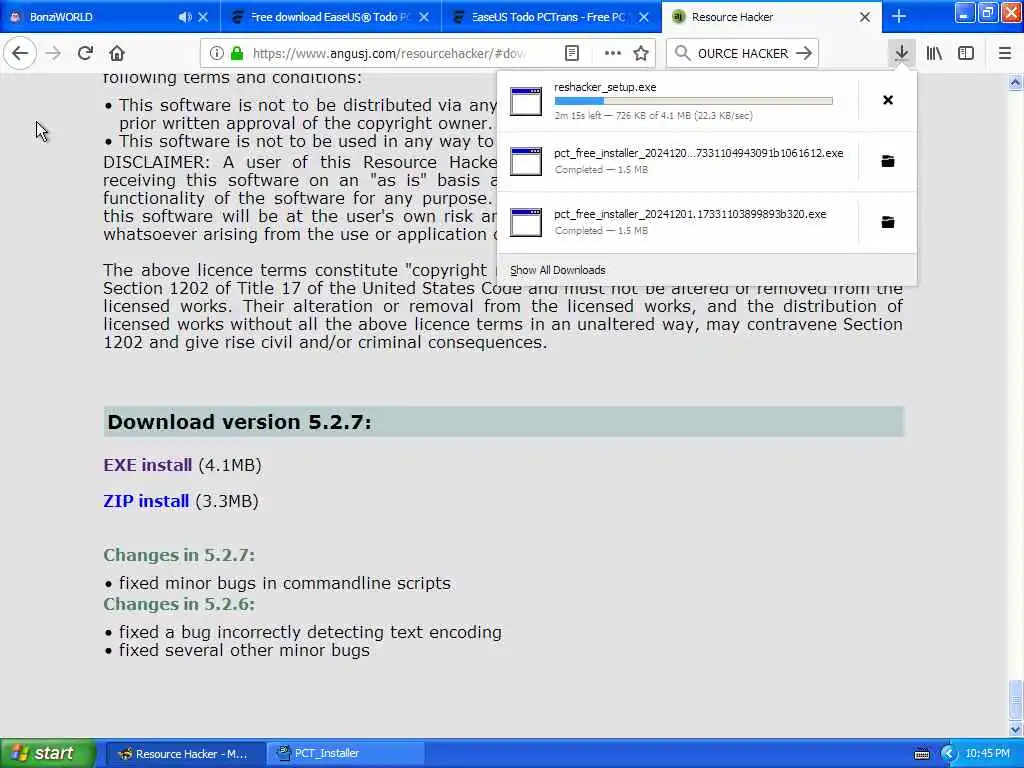This screenshot has width=1024, height=768.
Task: Bookmark this page with the star
Action: point(641,53)
